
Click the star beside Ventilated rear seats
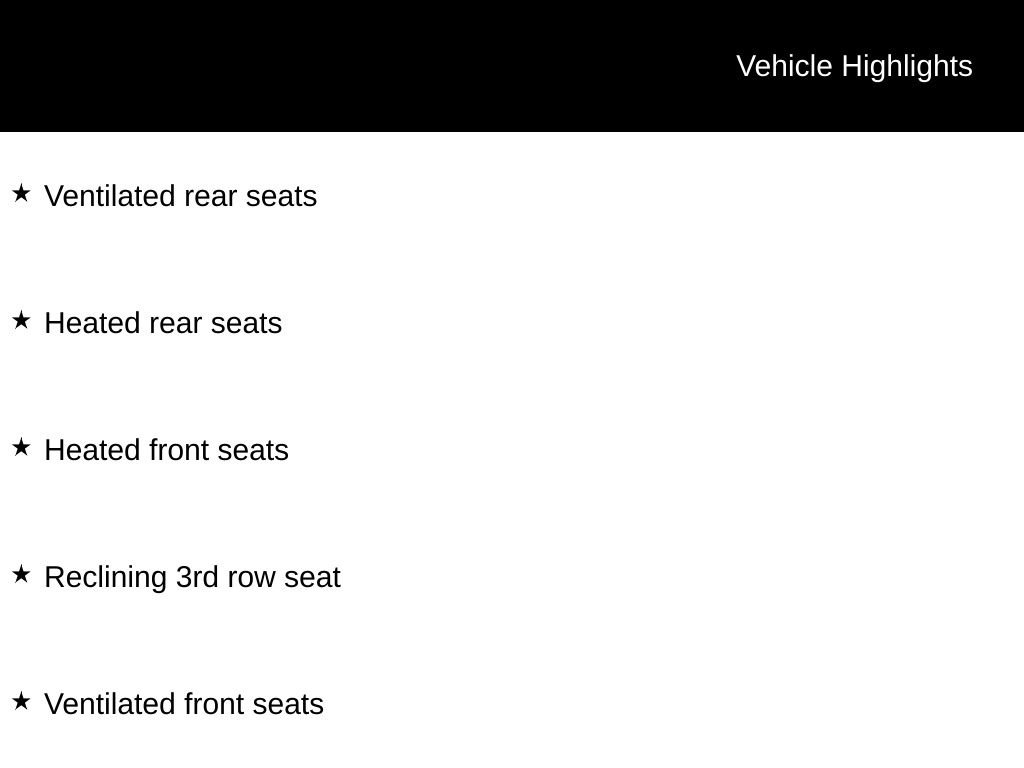[x=21, y=193]
